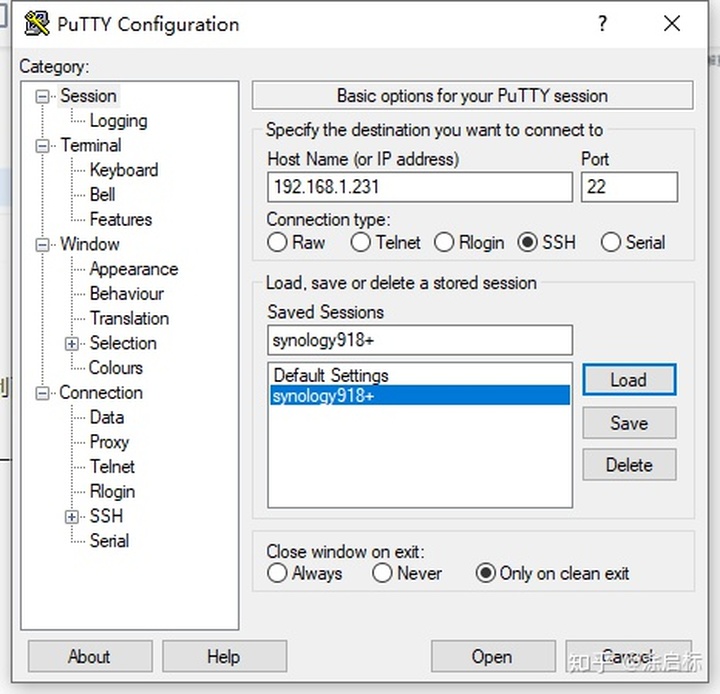Select the Session category

(89, 96)
